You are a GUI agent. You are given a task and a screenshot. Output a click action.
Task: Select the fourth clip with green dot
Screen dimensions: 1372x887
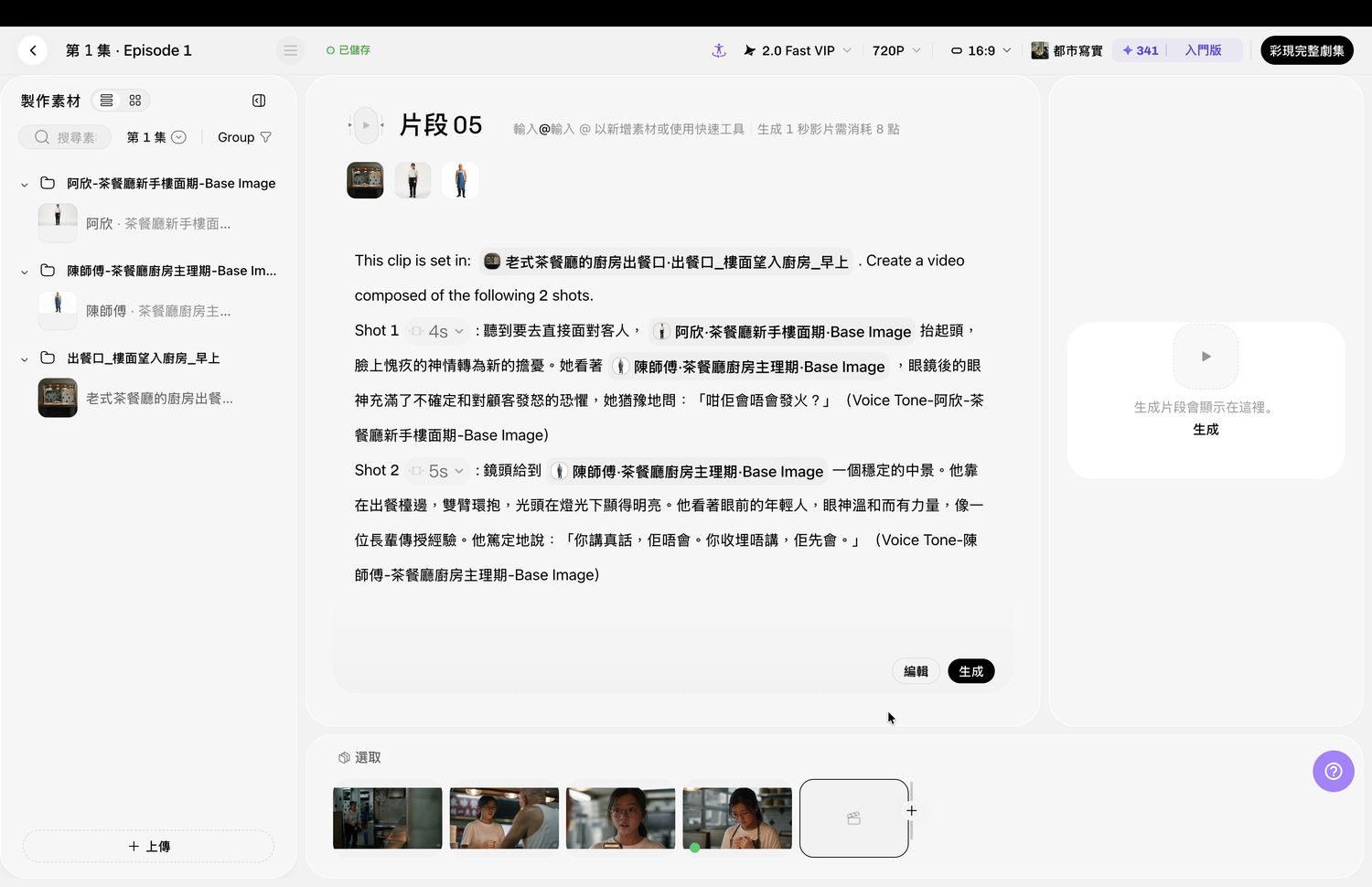[x=737, y=818]
